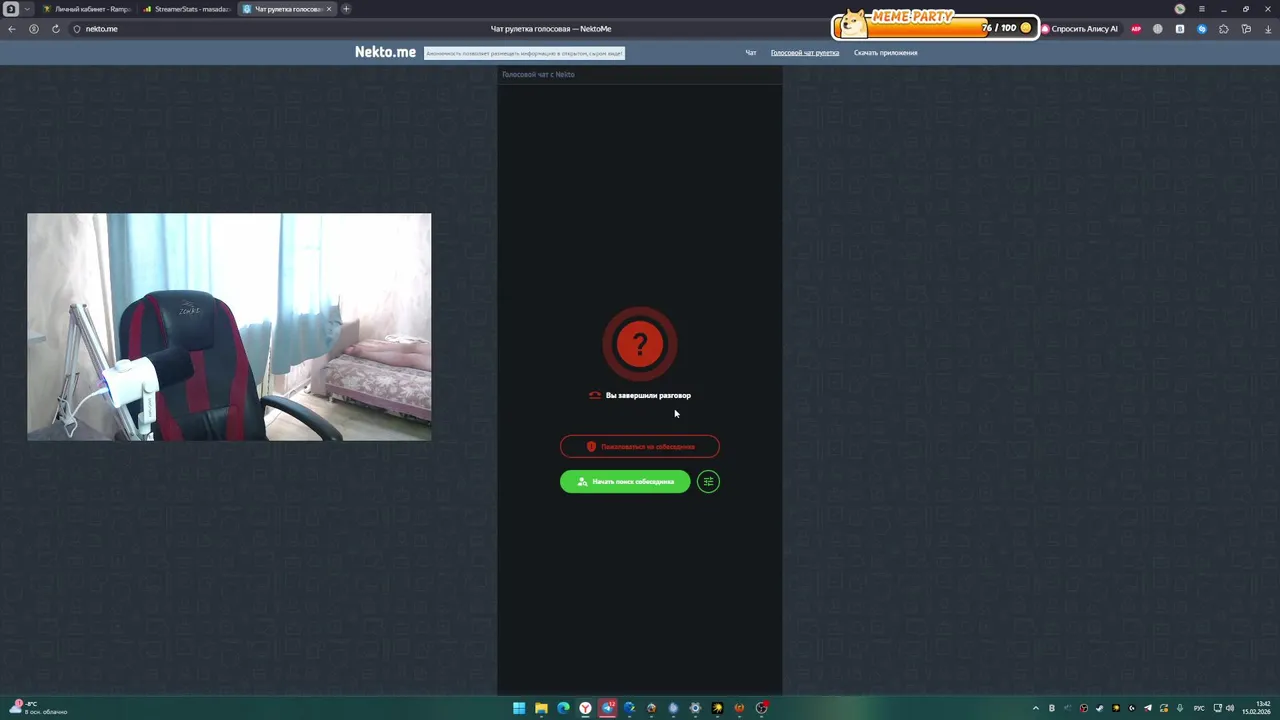This screenshot has height=720, width=1280.
Task: Click the Nekto.me logo
Action: (x=385, y=52)
